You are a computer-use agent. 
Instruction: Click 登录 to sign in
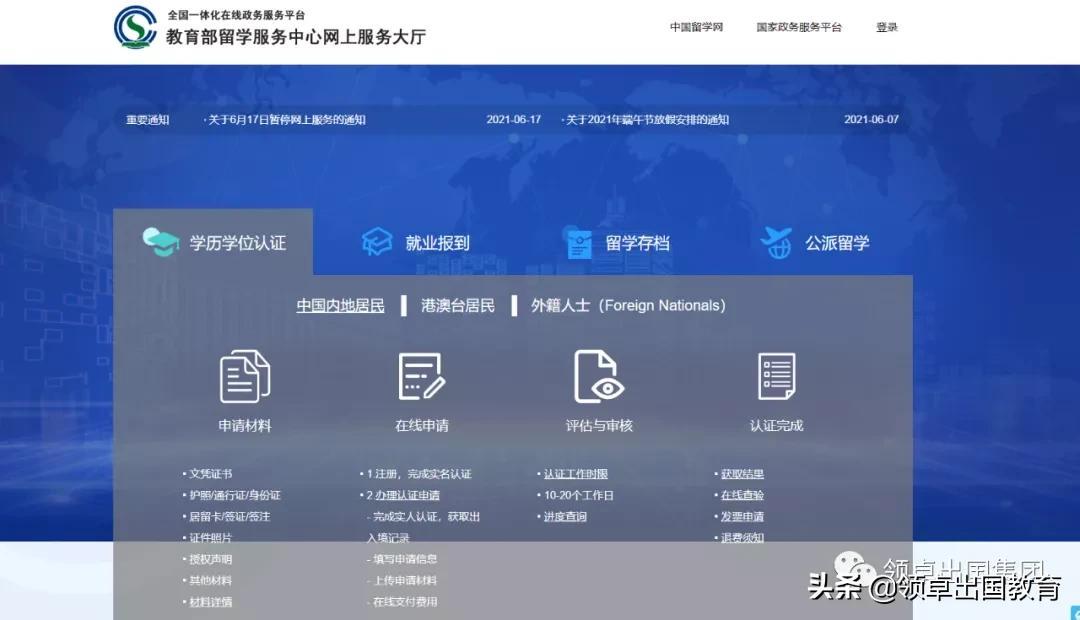click(x=887, y=28)
